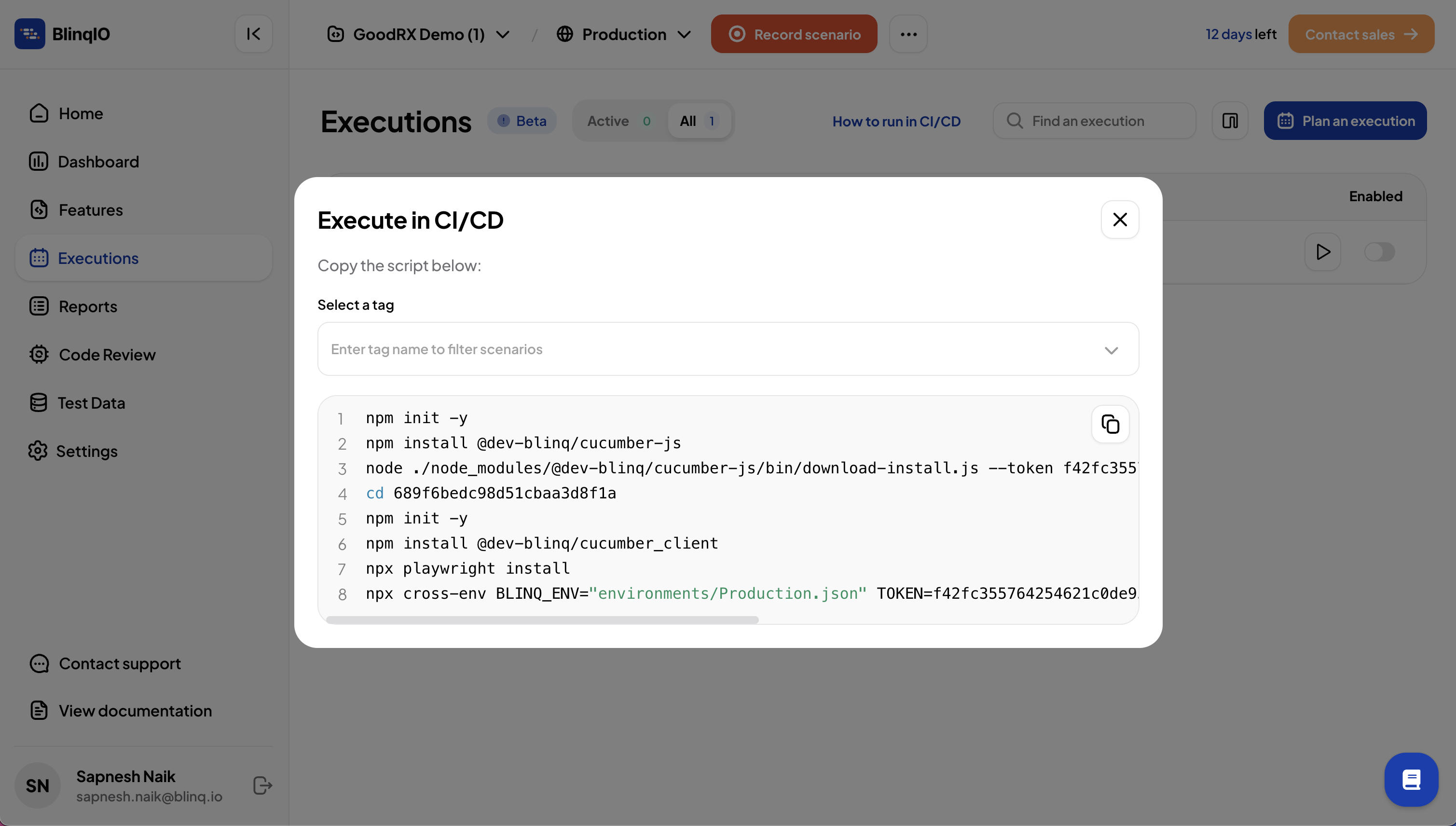Copy the CI/CD script to clipboard
The height and width of the screenshot is (826, 1456).
tap(1110, 424)
